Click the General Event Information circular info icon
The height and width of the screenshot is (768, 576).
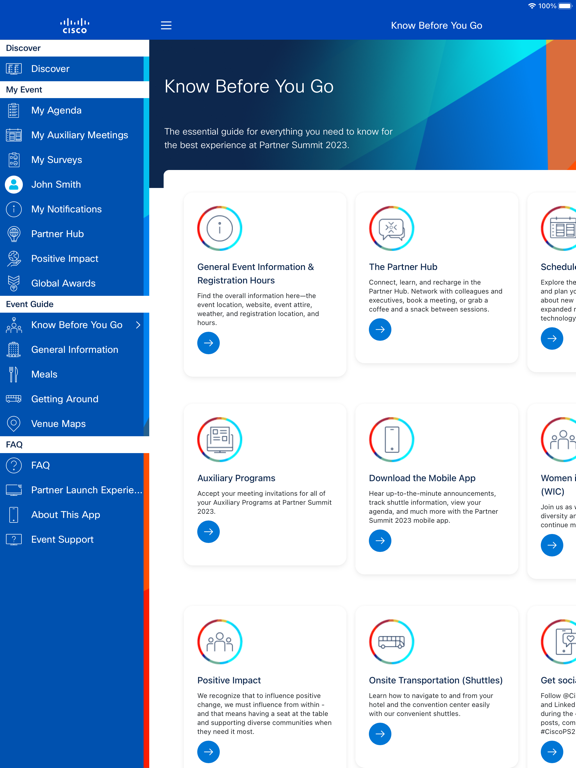(x=219, y=228)
